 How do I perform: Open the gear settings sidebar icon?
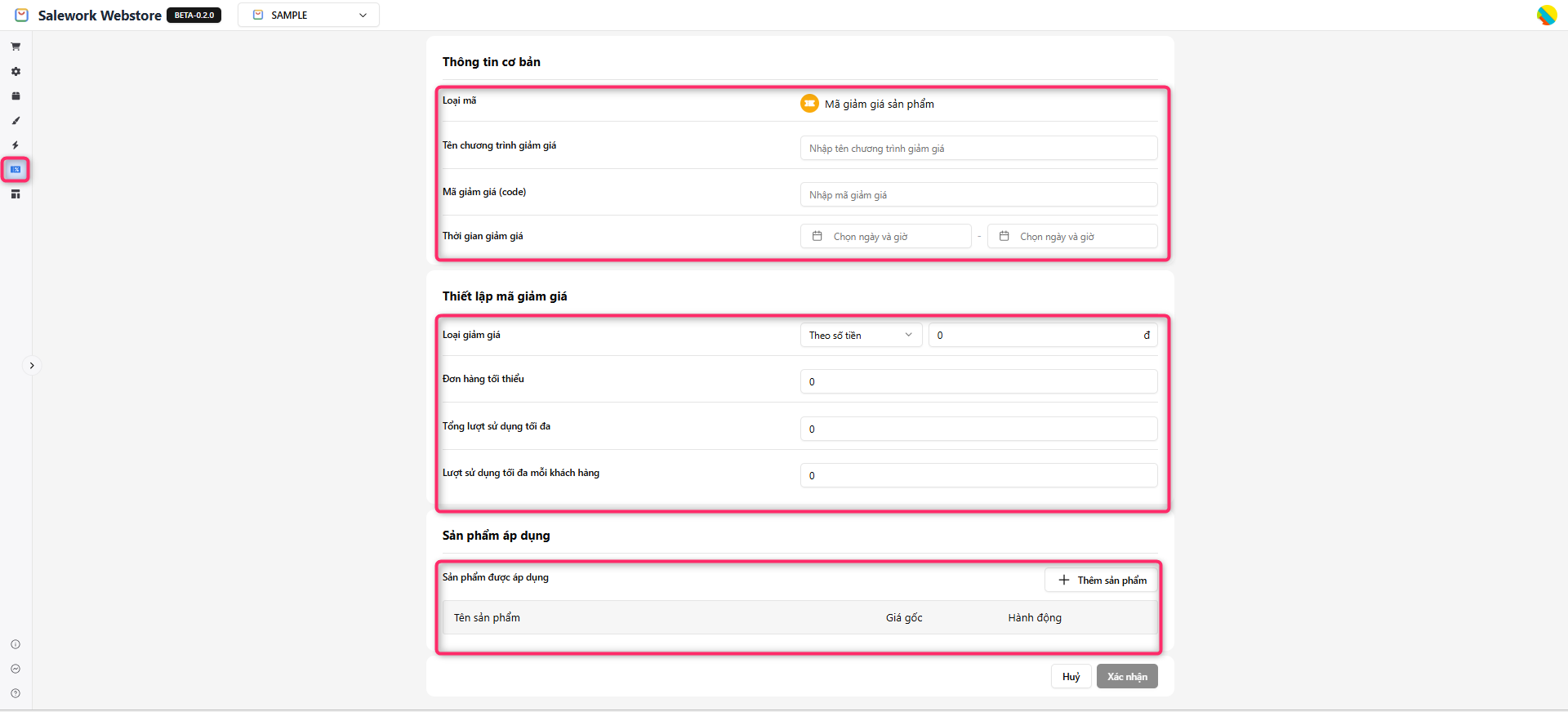[16, 72]
